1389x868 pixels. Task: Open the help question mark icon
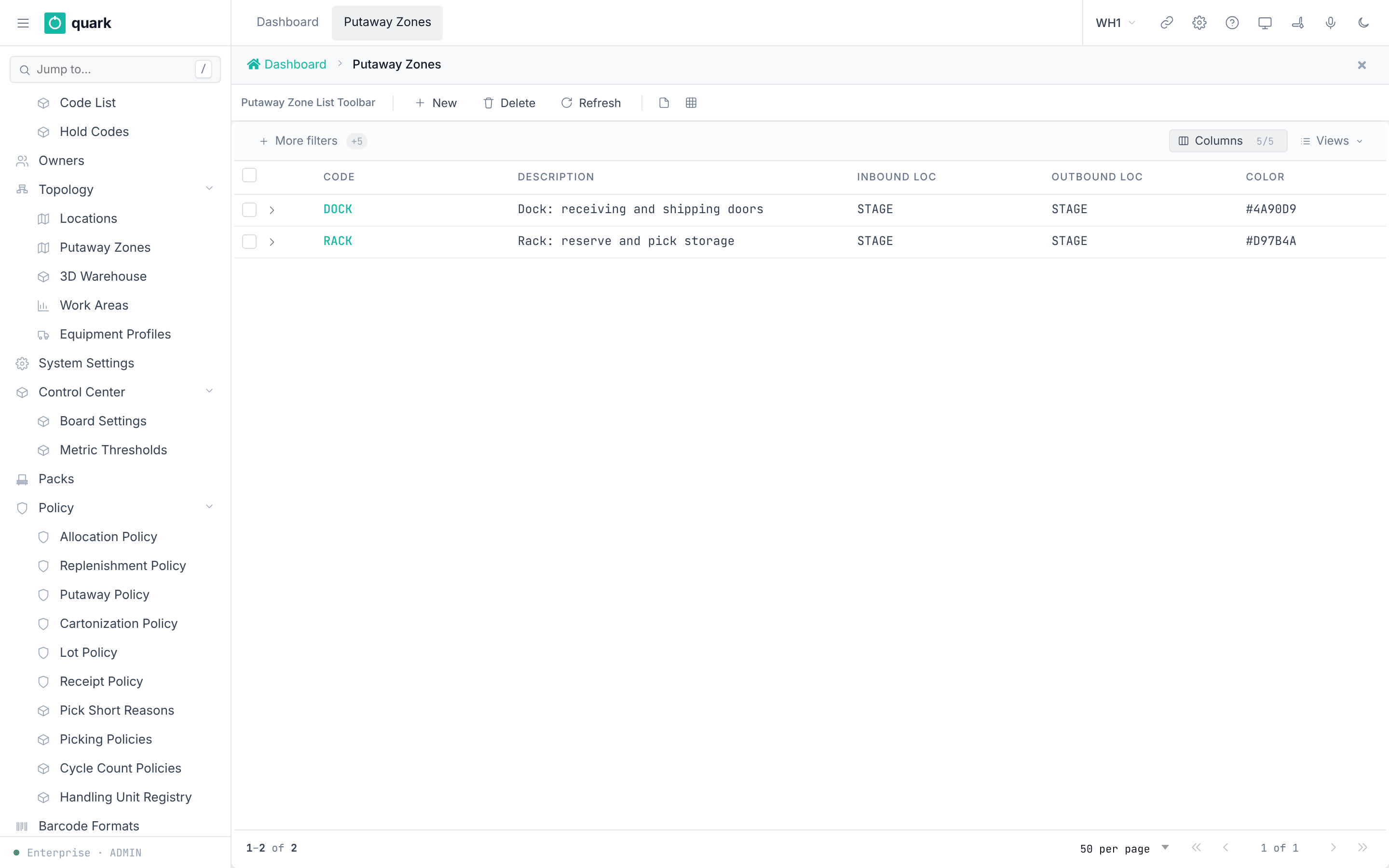click(1232, 23)
